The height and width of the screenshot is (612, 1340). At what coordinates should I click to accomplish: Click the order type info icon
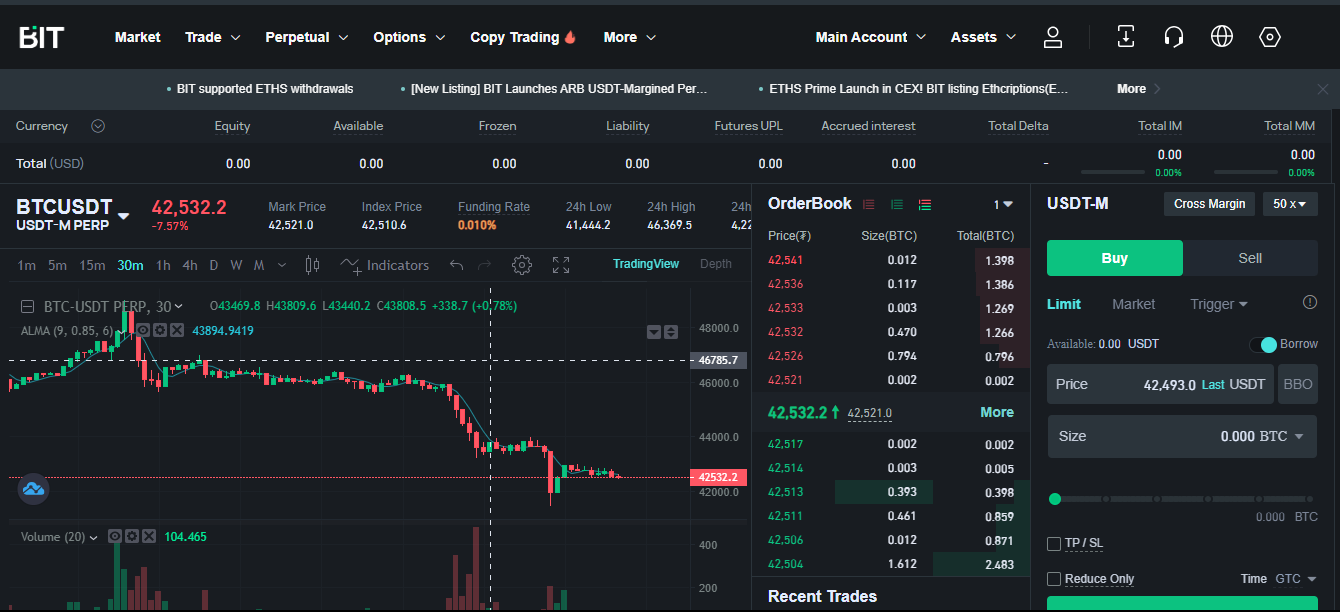[1310, 303]
